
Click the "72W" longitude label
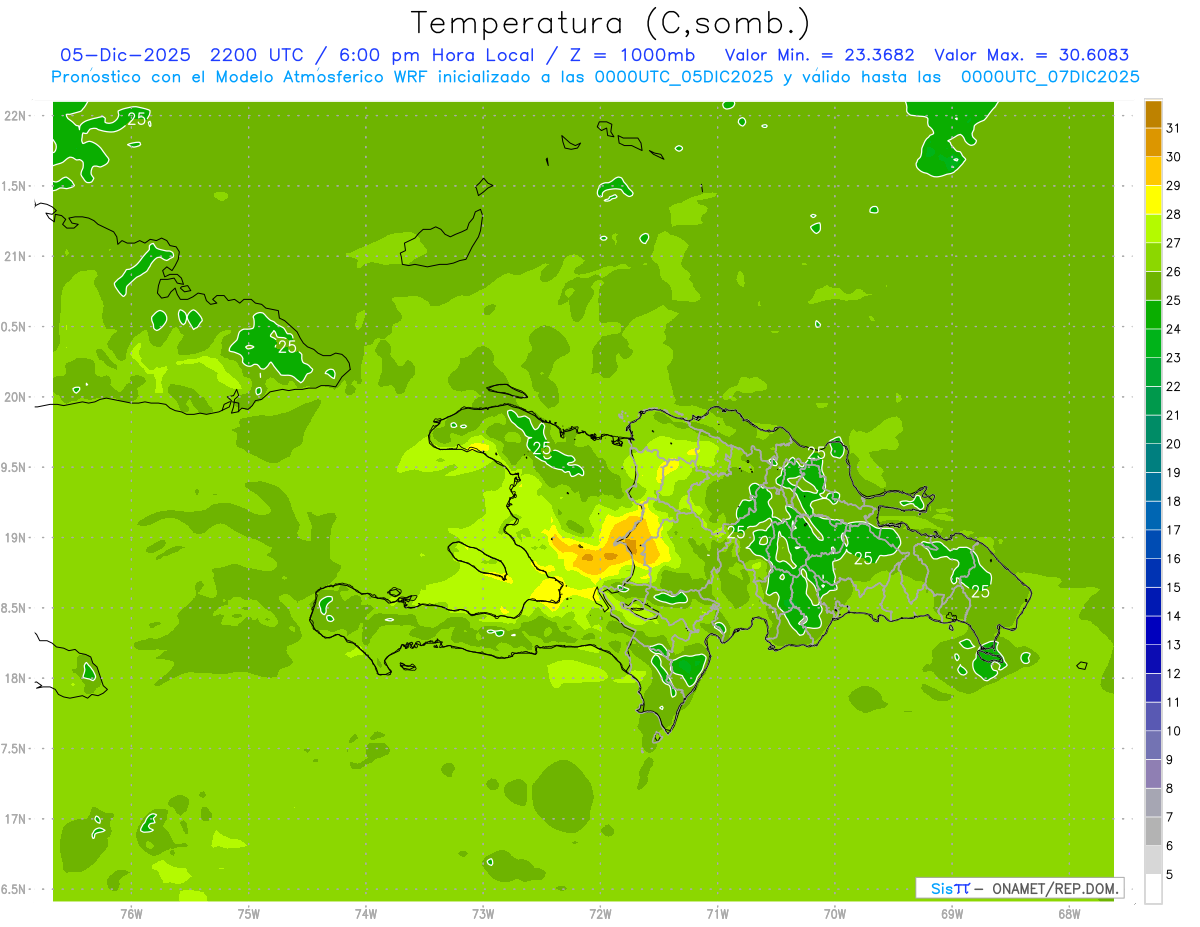tap(600, 914)
